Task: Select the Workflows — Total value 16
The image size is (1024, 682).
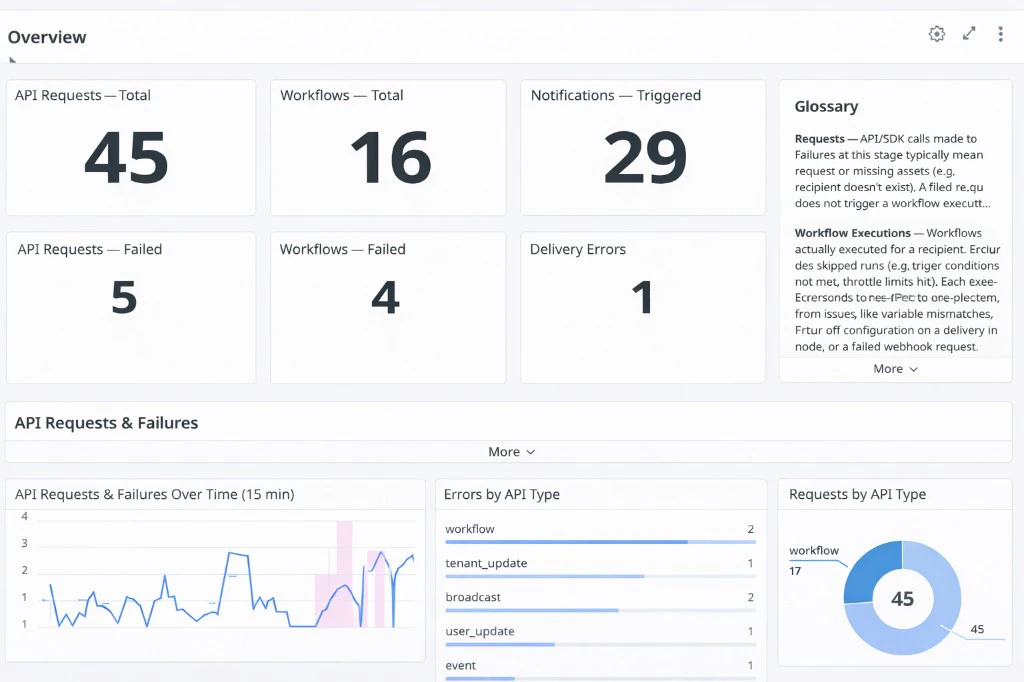Action: click(391, 157)
